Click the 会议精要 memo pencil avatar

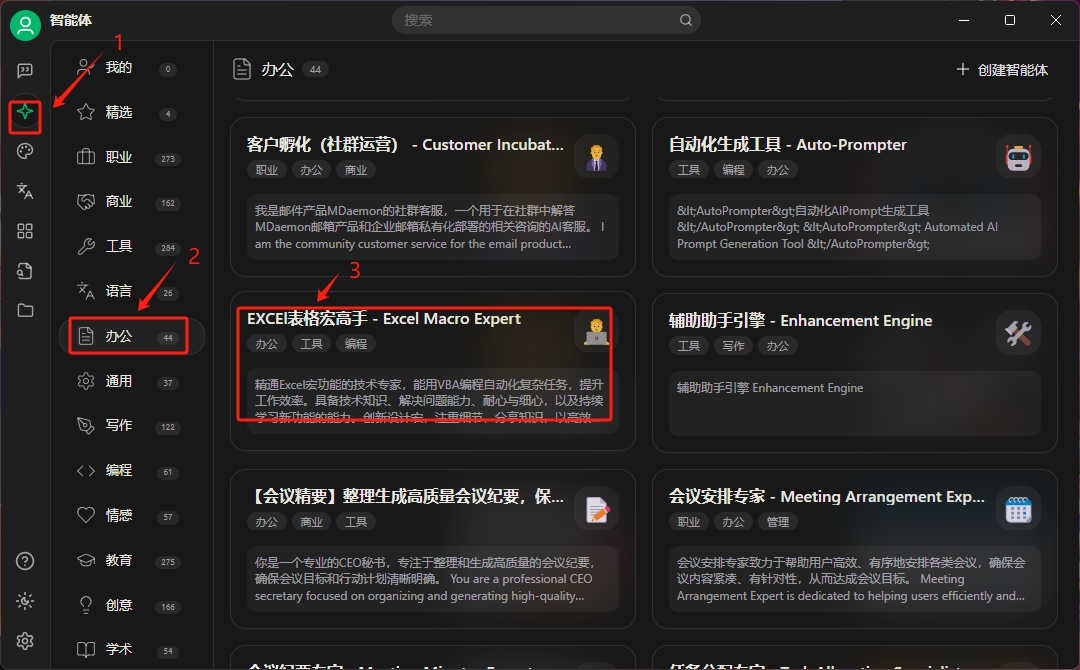596,510
